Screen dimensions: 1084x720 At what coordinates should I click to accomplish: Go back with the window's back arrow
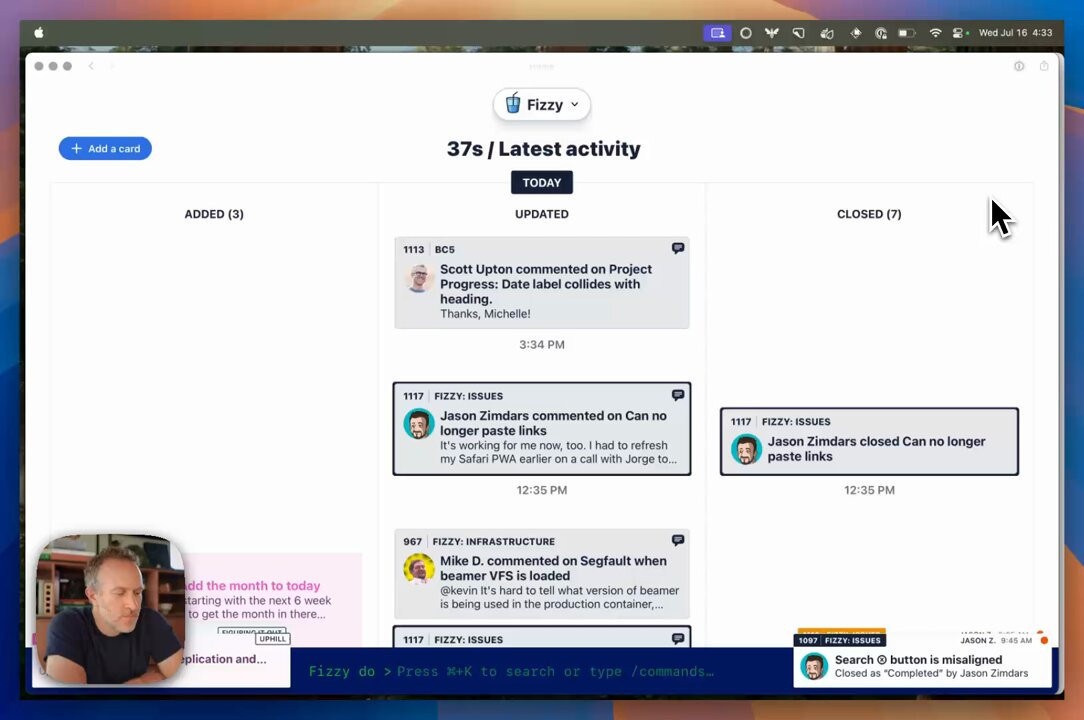click(x=91, y=66)
